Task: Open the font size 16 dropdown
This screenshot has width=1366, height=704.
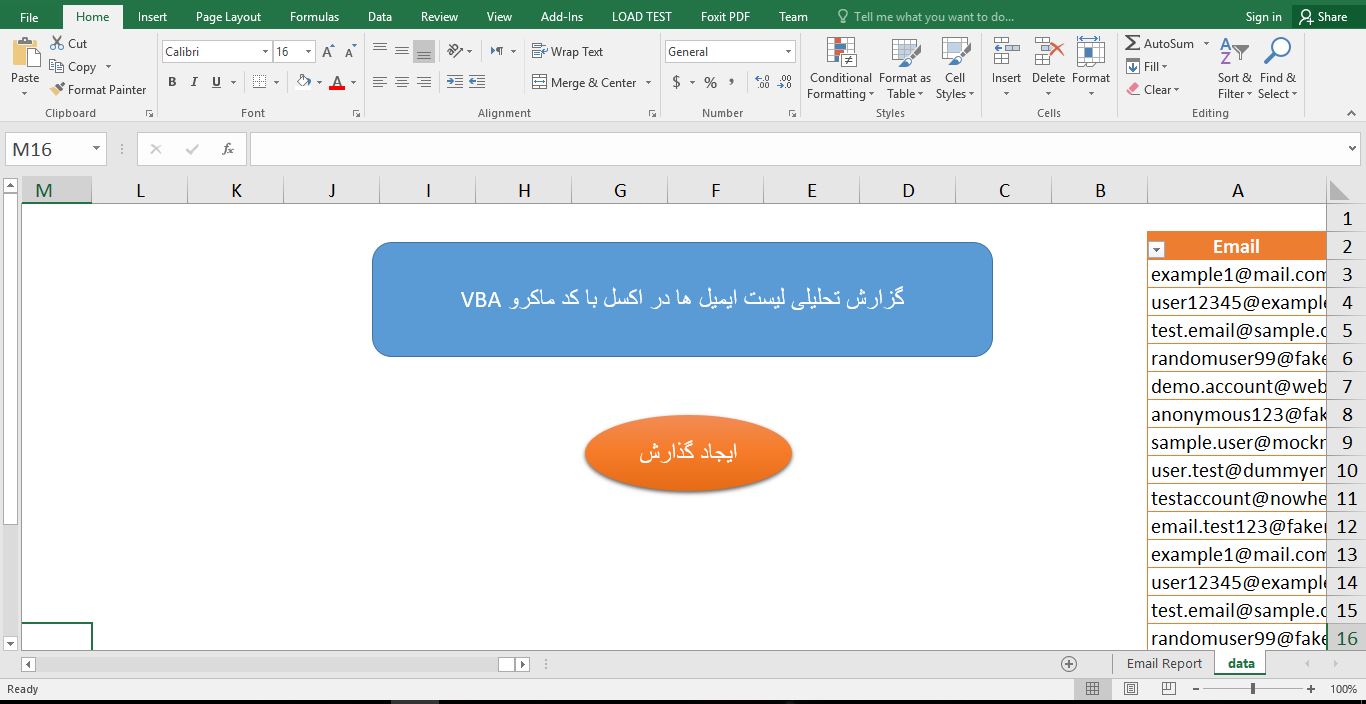Action: pos(308,51)
